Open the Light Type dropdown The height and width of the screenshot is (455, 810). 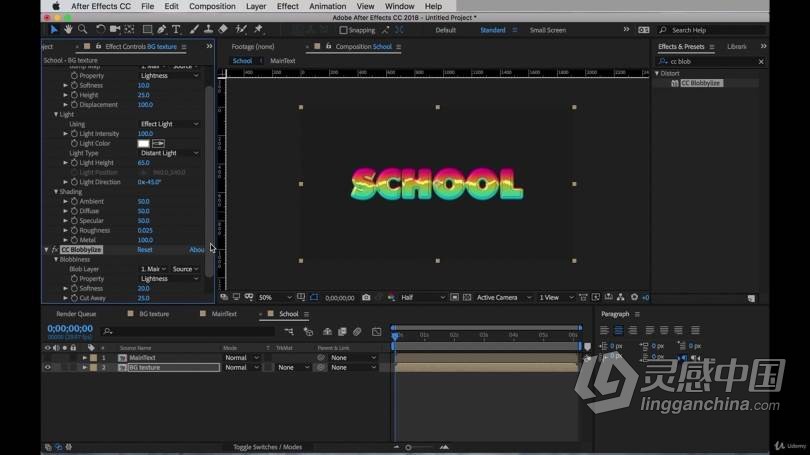169,153
